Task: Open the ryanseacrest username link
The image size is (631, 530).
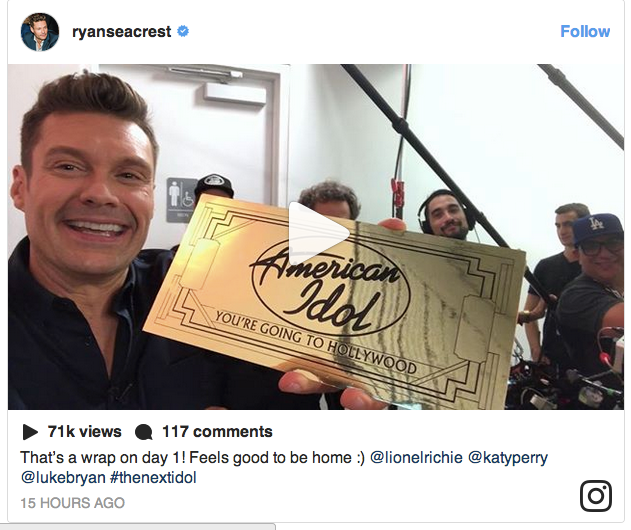Action: point(122,32)
